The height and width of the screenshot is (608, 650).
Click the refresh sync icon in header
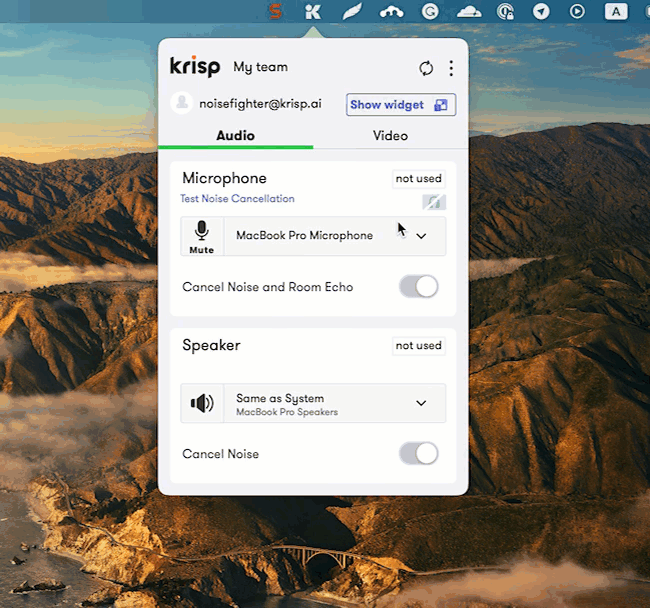pyautogui.click(x=426, y=68)
